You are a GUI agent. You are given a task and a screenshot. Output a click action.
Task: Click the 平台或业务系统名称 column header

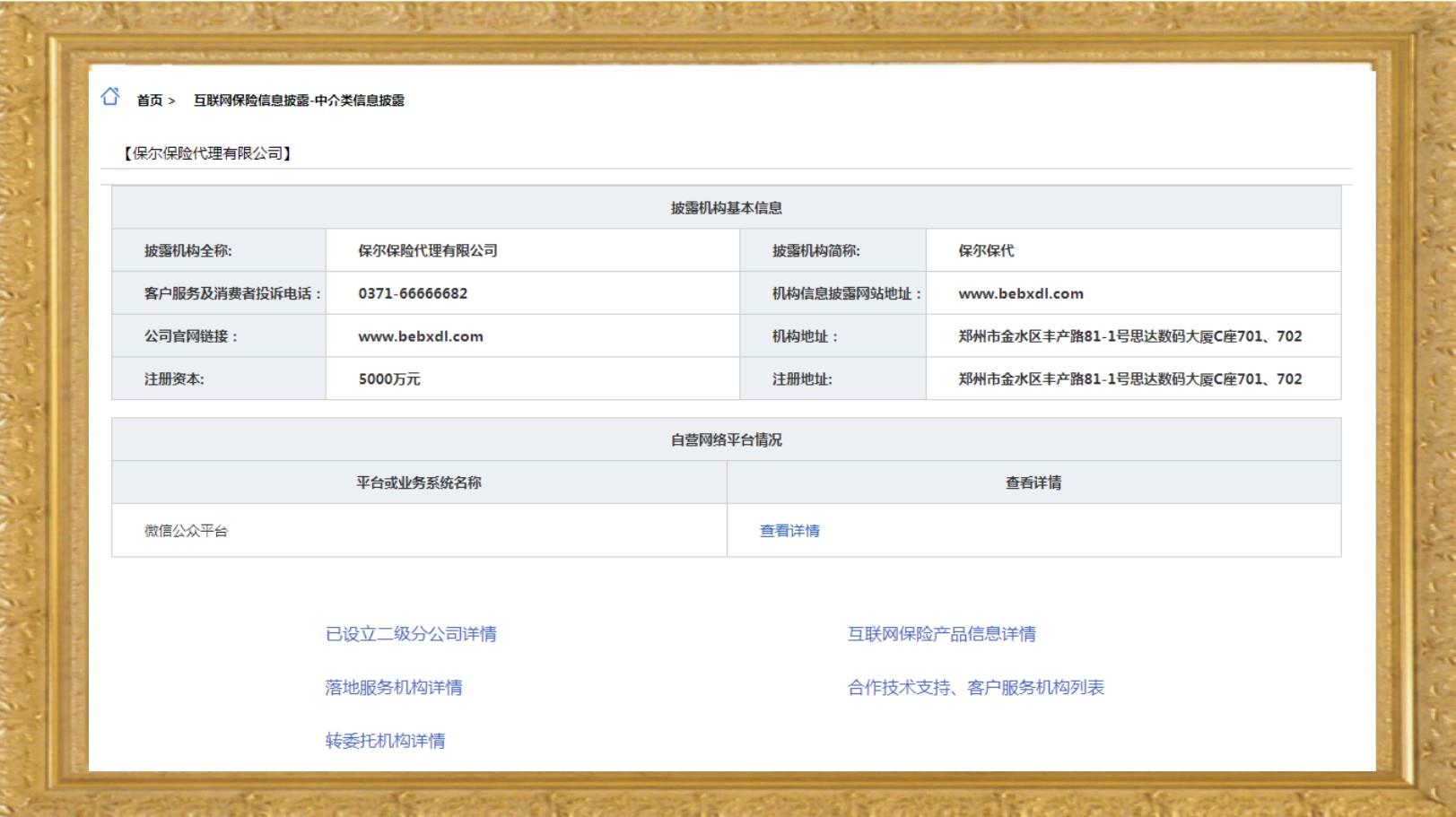pyautogui.click(x=419, y=482)
